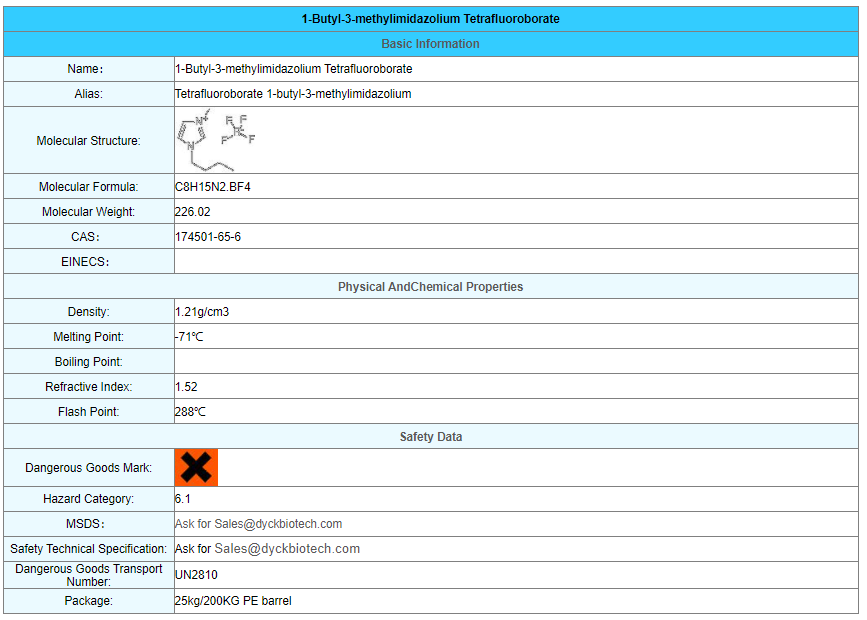This screenshot has width=867, height=620.
Task: Click the Physical AndChemical Properties section header
Action: (431, 287)
